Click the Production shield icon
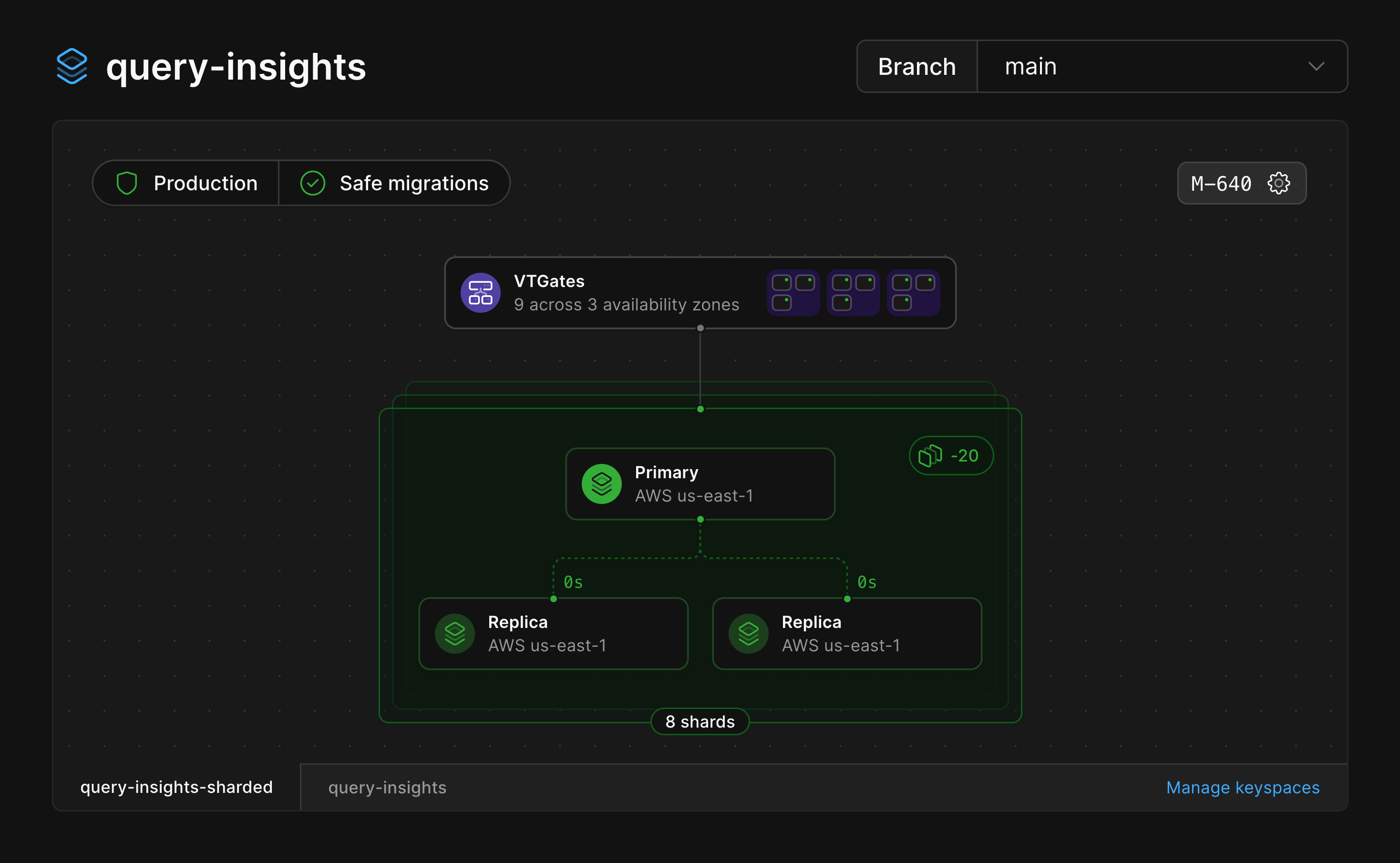Viewport: 1400px width, 863px height. pyautogui.click(x=127, y=183)
